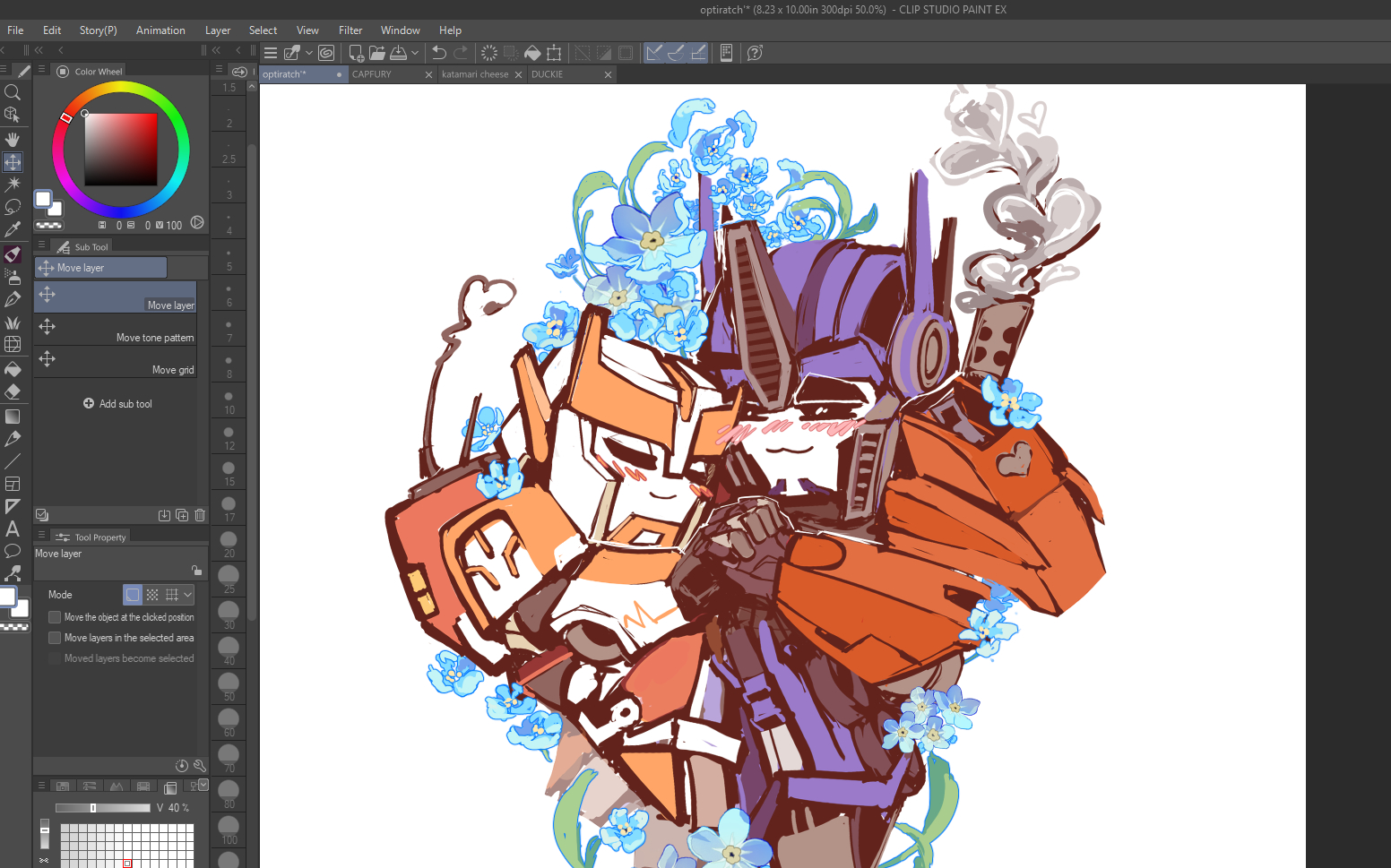Open the Zoom magnifier tool
The width and height of the screenshot is (1391, 868).
pos(13,92)
